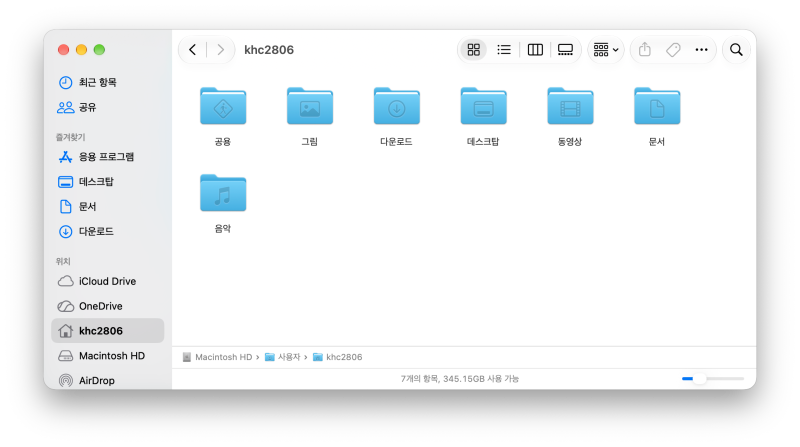
Task: Close the Finder window with red button
Action: [63, 49]
